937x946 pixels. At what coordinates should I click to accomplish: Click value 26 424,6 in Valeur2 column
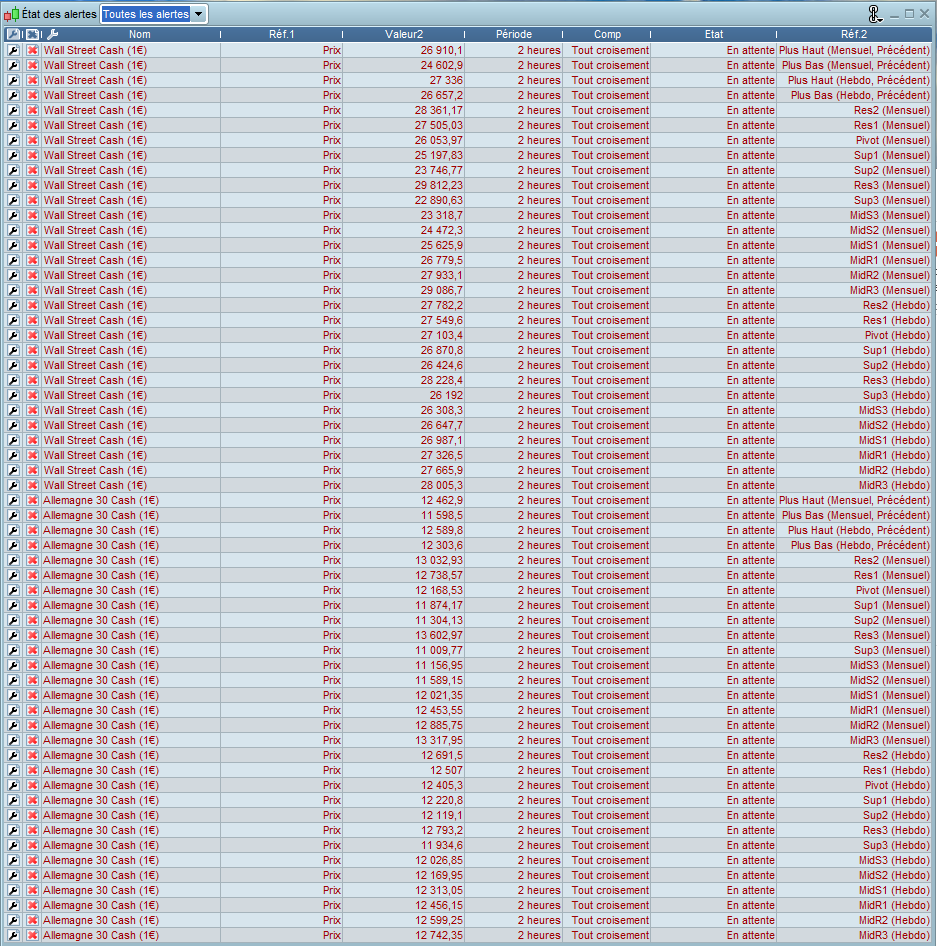click(442, 365)
